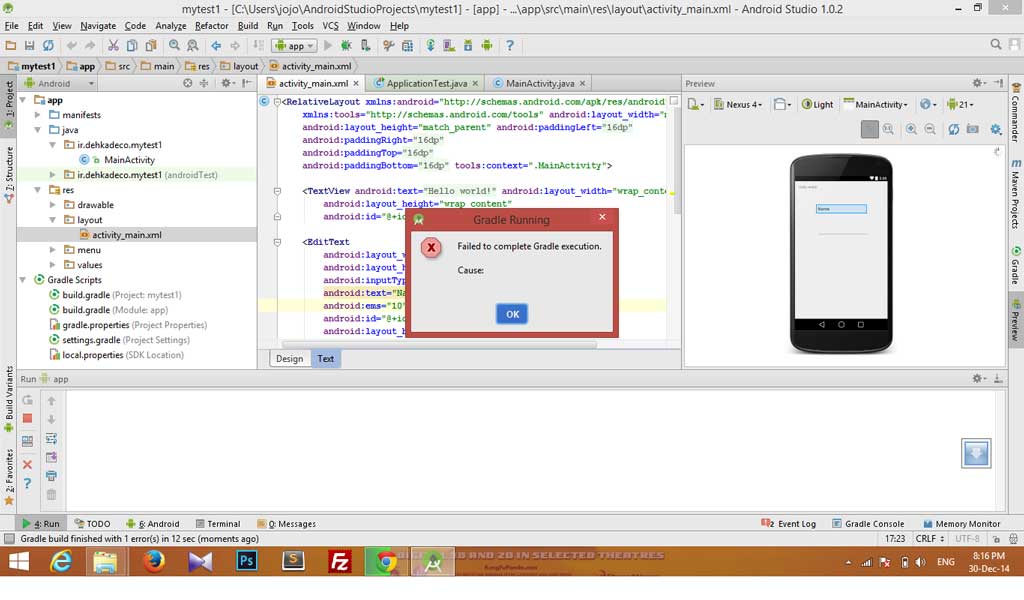Open the API level 21 dropdown
Screen dimensions: 1024x600
[x=960, y=104]
